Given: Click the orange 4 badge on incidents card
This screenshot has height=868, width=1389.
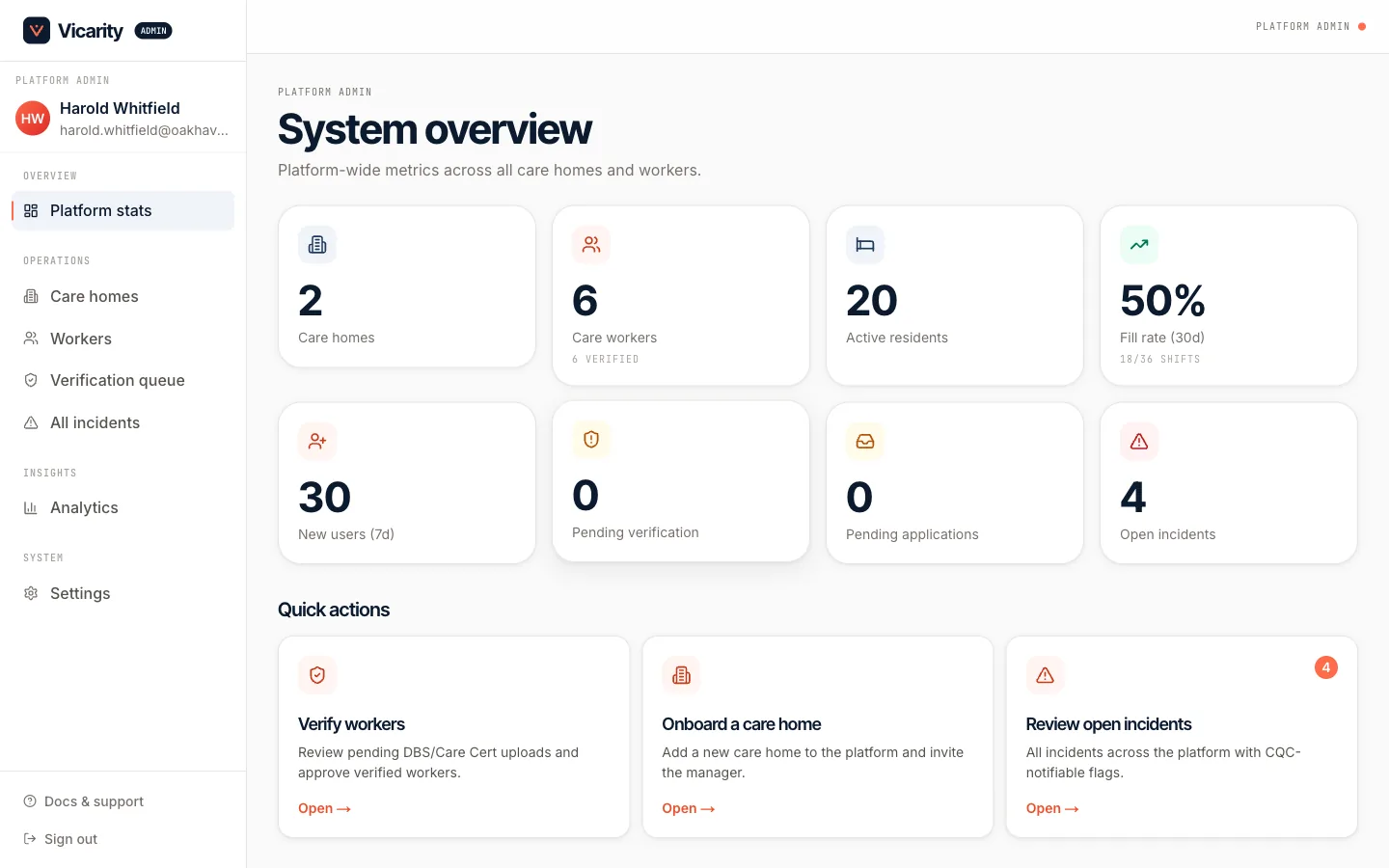Looking at the screenshot, I should [x=1326, y=667].
